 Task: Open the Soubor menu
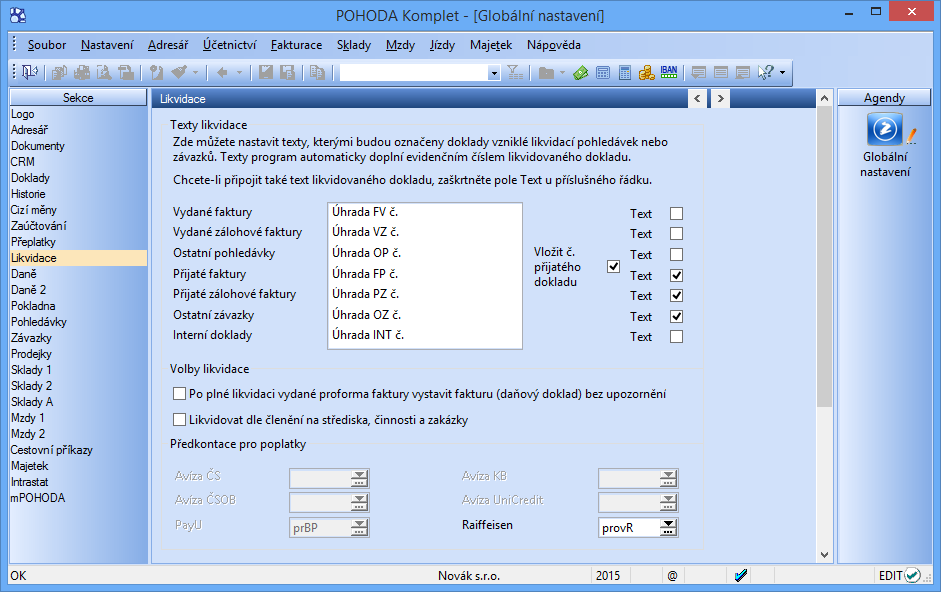click(47, 45)
